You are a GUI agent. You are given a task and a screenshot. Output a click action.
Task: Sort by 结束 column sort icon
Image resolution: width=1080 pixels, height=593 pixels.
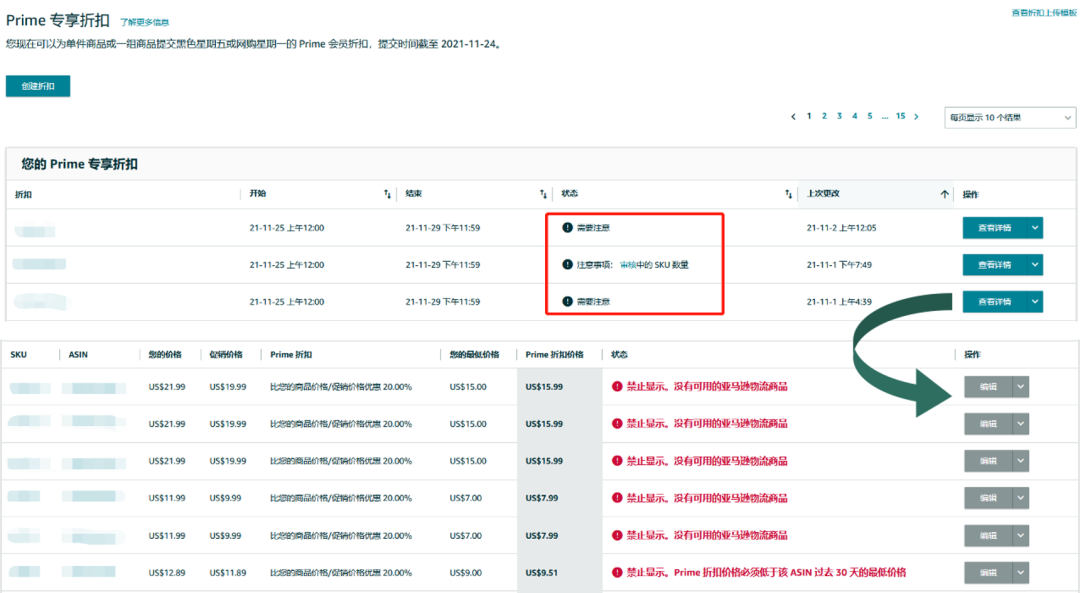[x=543, y=194]
